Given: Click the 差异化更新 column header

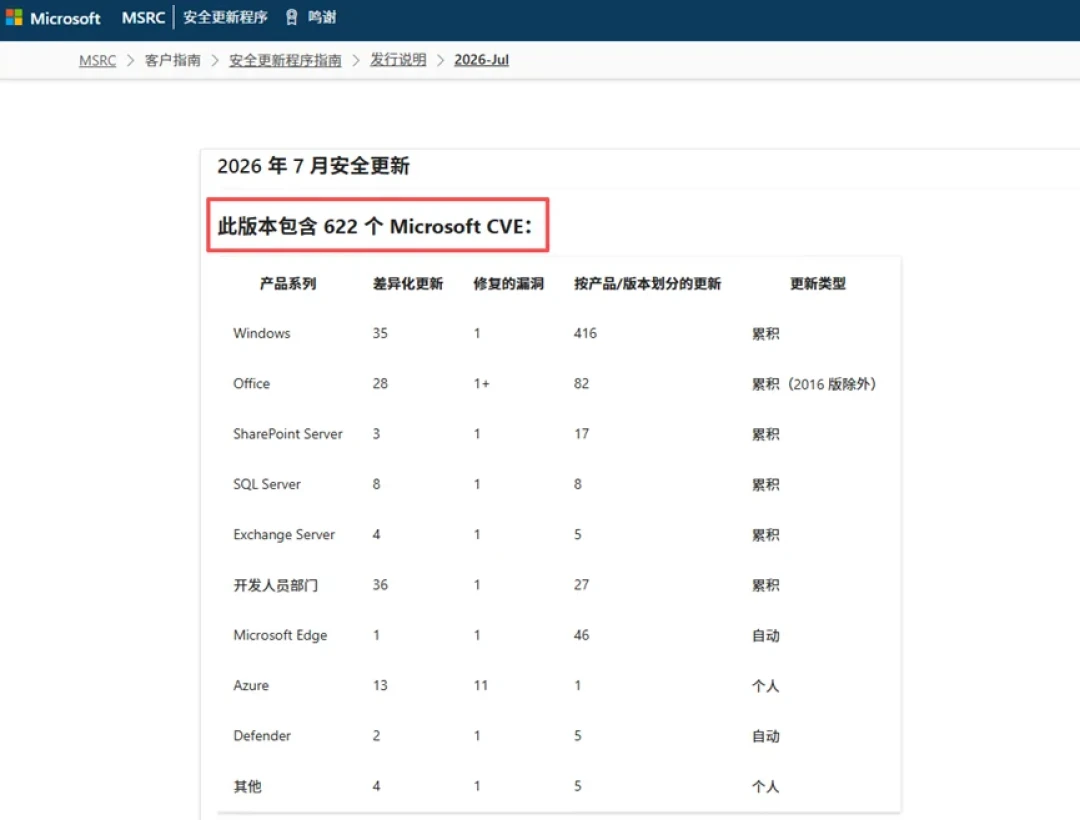Looking at the screenshot, I should pyautogui.click(x=408, y=284).
